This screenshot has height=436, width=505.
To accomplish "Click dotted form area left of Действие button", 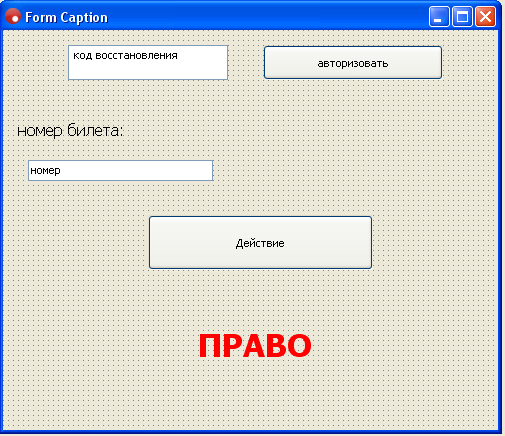I will click(x=76, y=242).
